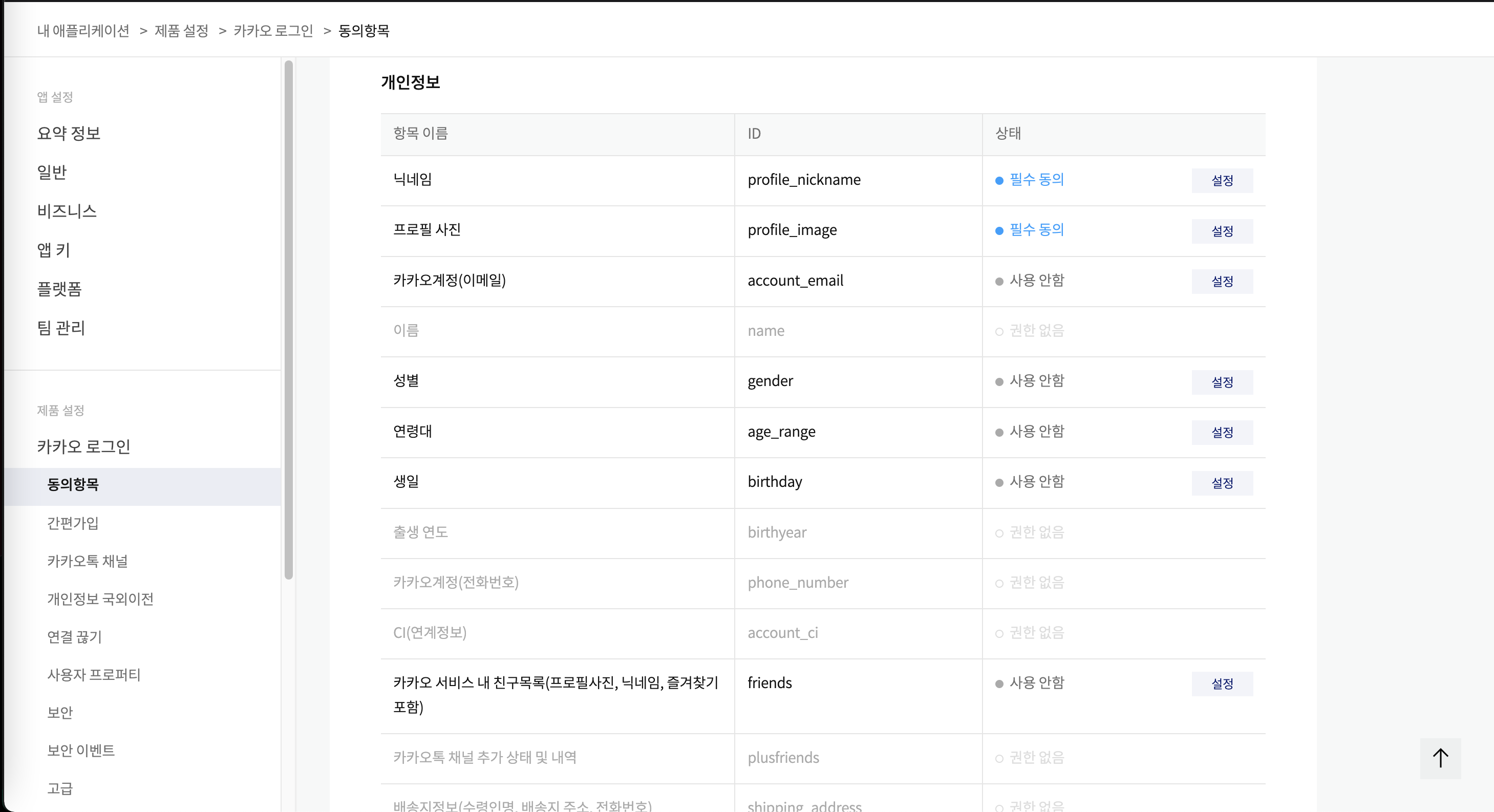The height and width of the screenshot is (812, 1494).
Task: Click 설정 button for birthday row
Action: pos(1222,483)
